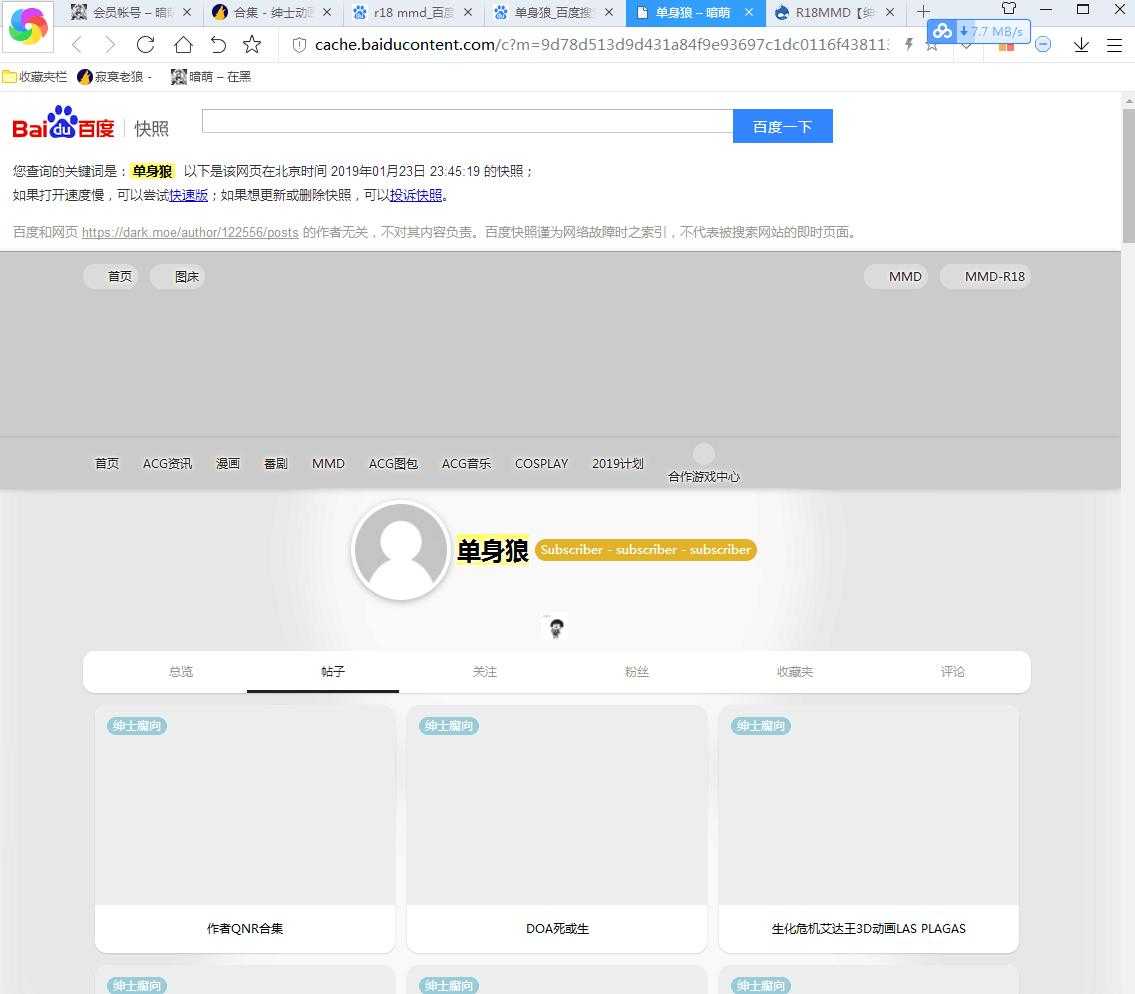
Task: Open 寂寞老狼 bookmark
Action: pos(114,77)
